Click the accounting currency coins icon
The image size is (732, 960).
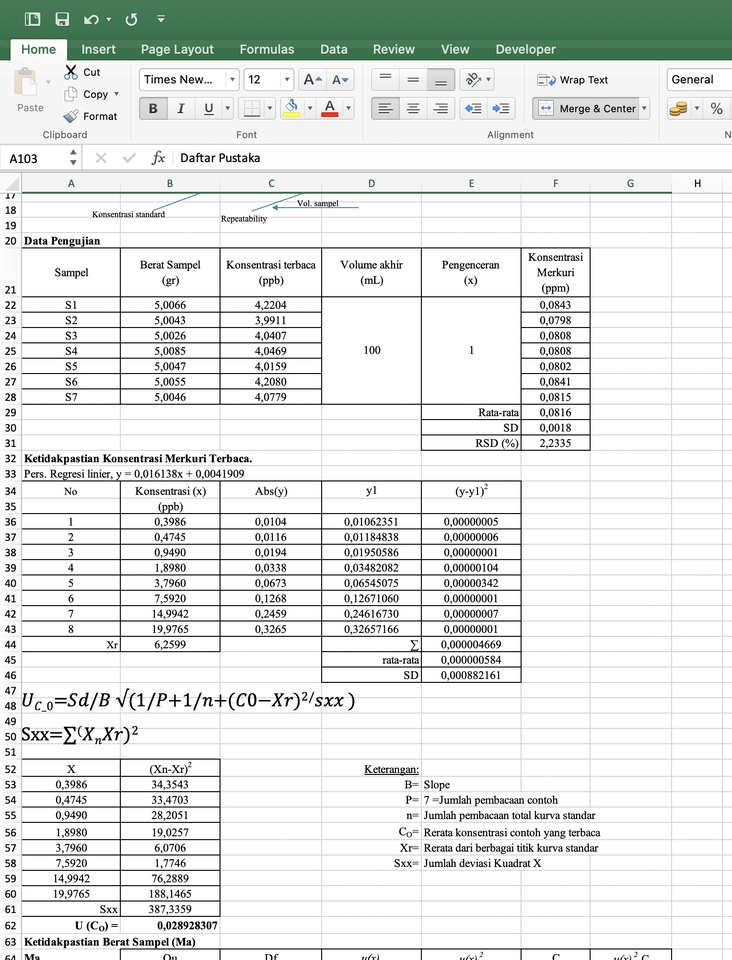678,108
